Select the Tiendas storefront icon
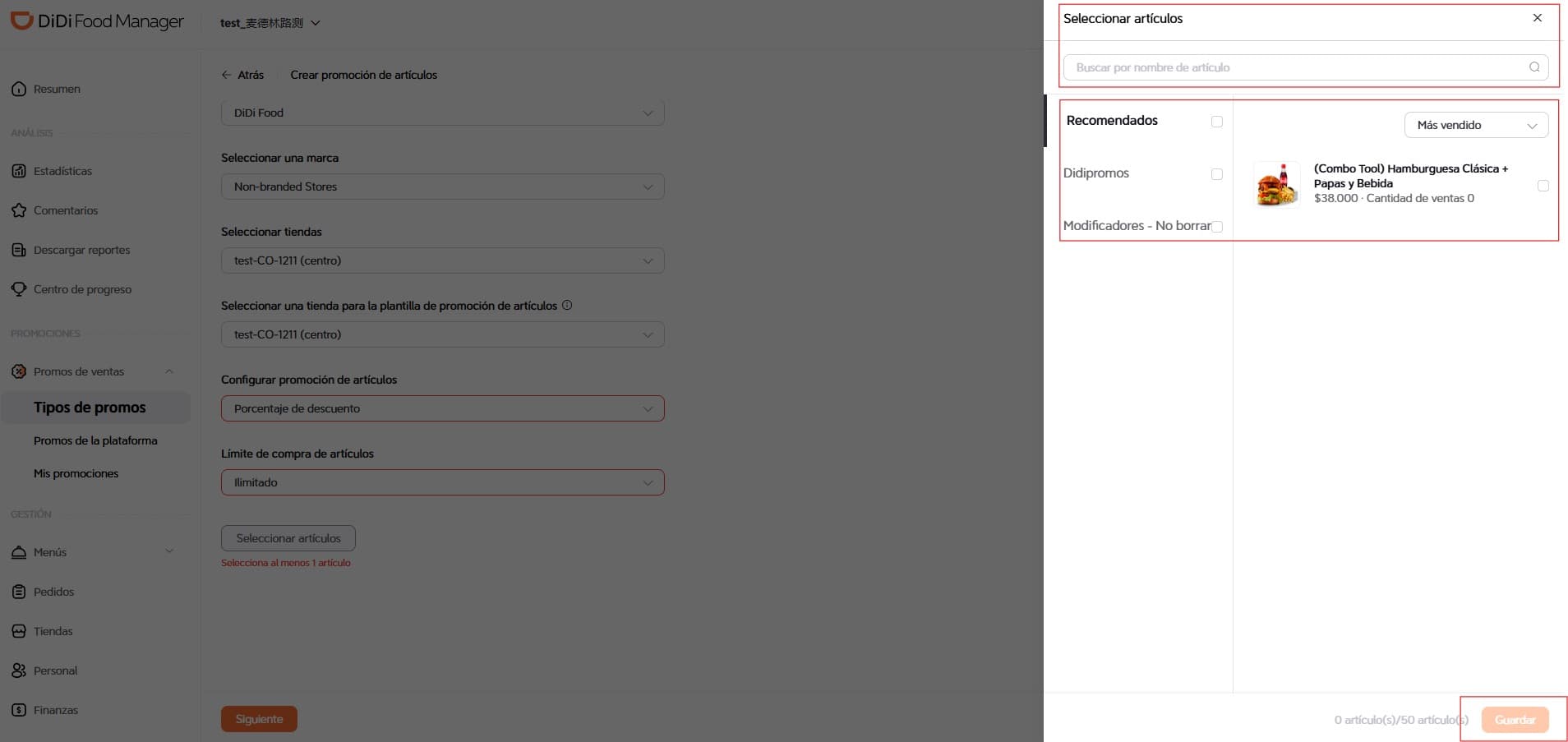The image size is (1568, 742). pyautogui.click(x=19, y=630)
